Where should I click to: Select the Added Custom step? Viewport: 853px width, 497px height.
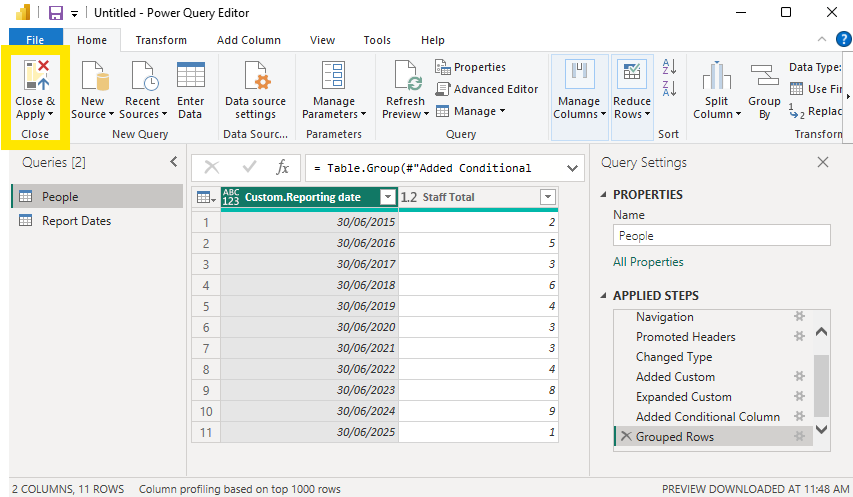point(675,376)
